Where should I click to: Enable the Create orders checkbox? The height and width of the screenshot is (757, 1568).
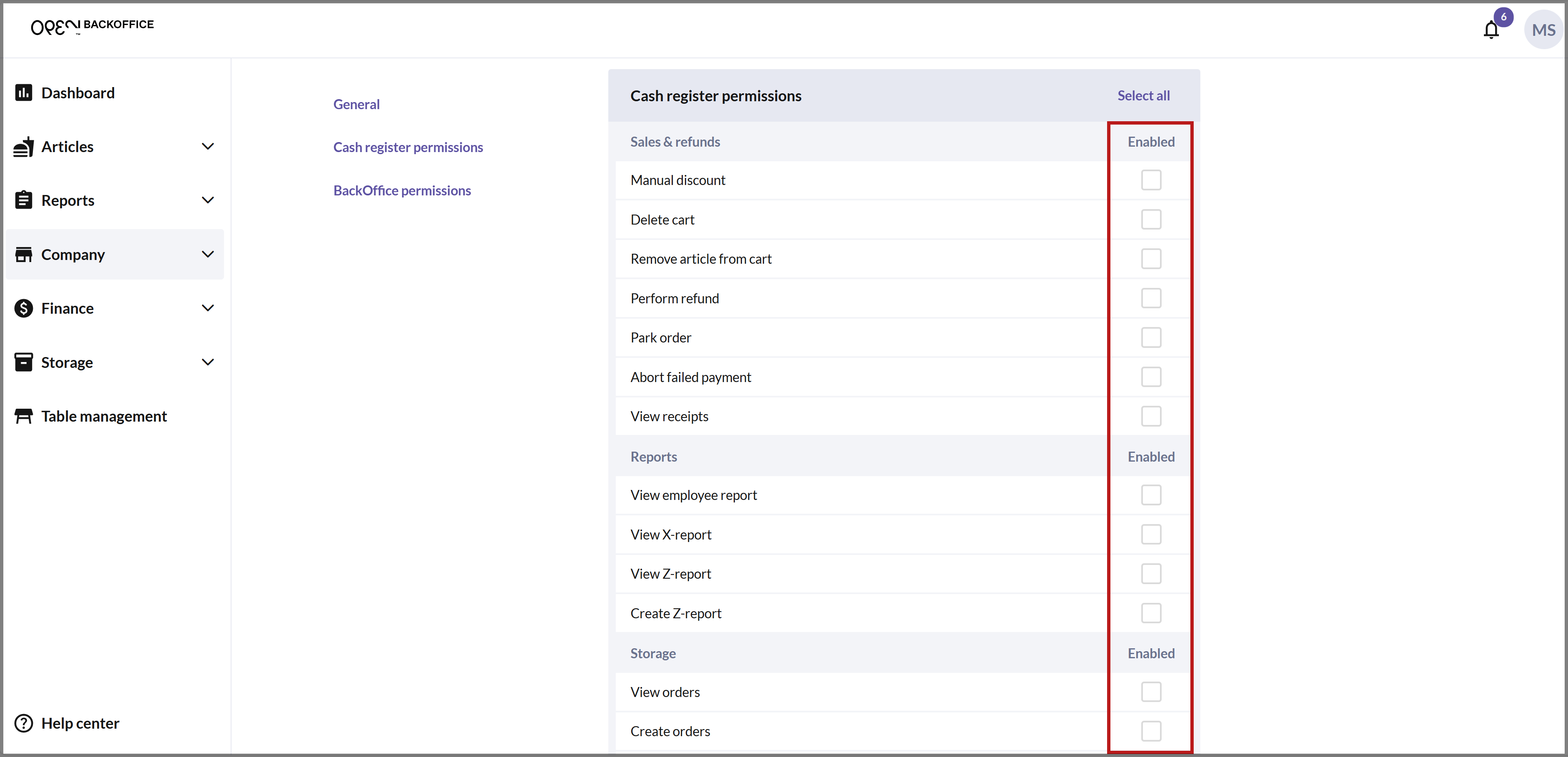click(x=1150, y=732)
